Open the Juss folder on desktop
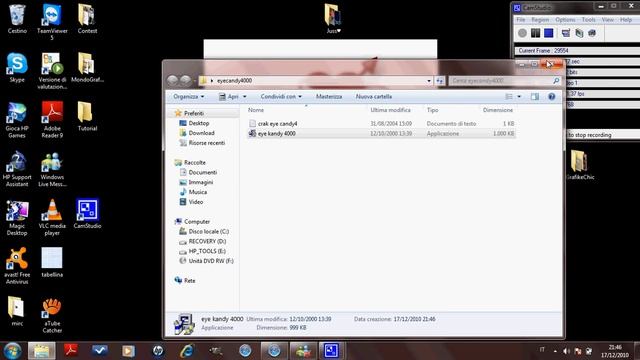Viewport: 640px width, 360px height. [333, 19]
